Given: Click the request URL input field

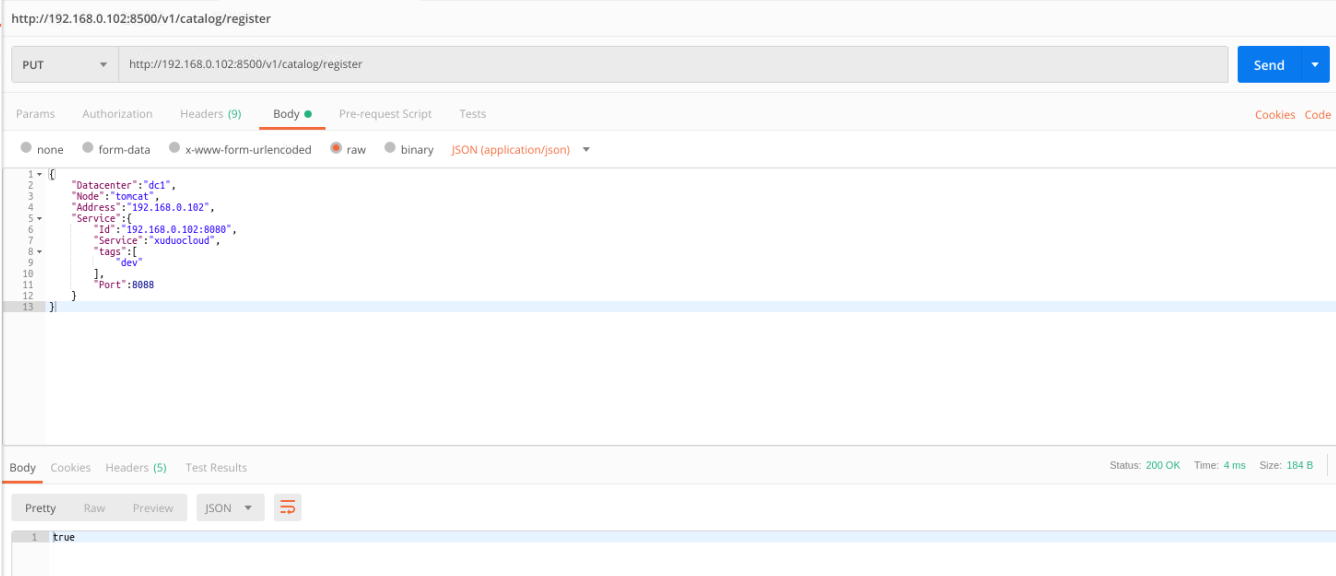Looking at the screenshot, I should click(x=673, y=64).
